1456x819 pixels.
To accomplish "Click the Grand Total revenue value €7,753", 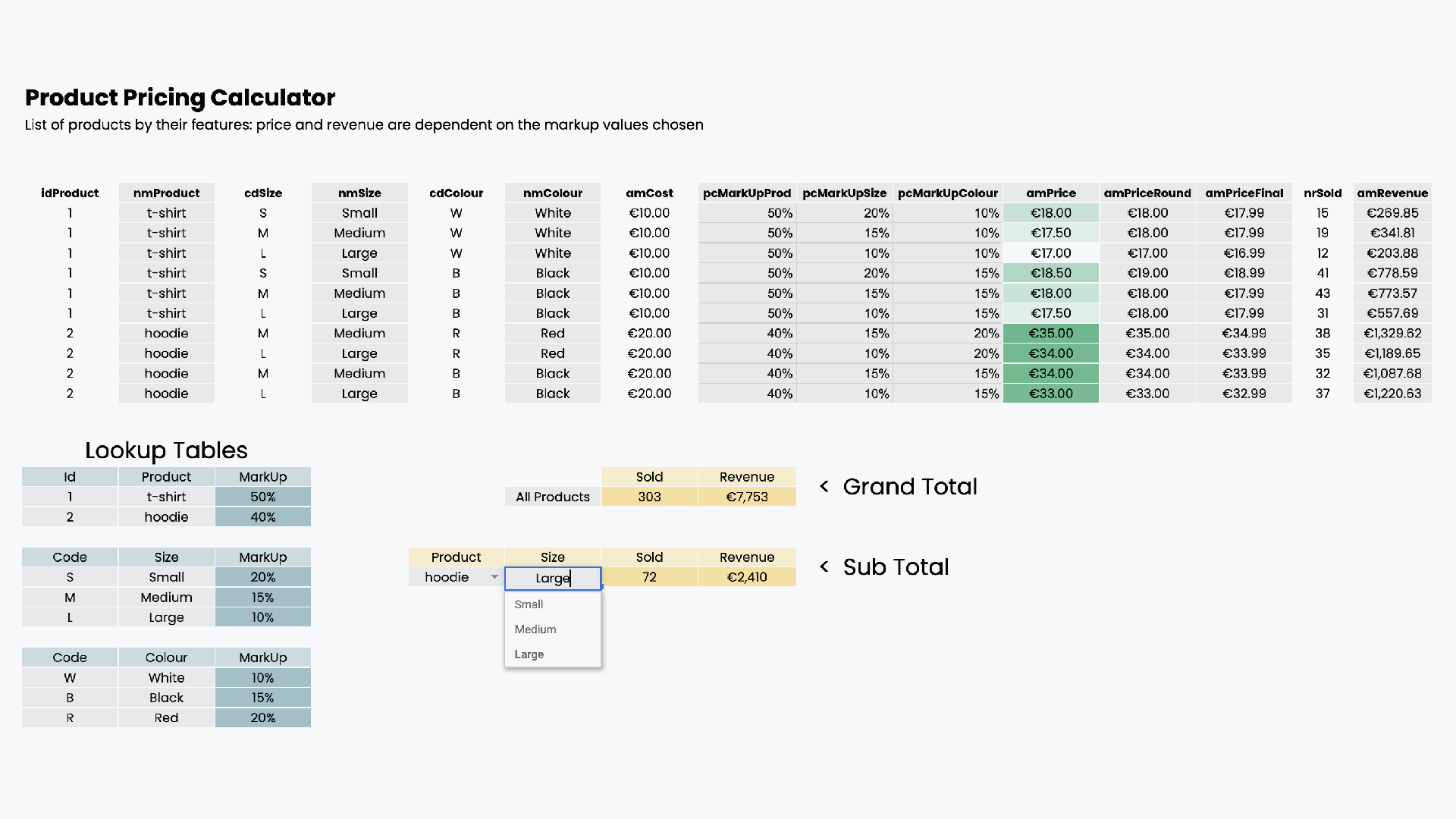I will [x=746, y=497].
